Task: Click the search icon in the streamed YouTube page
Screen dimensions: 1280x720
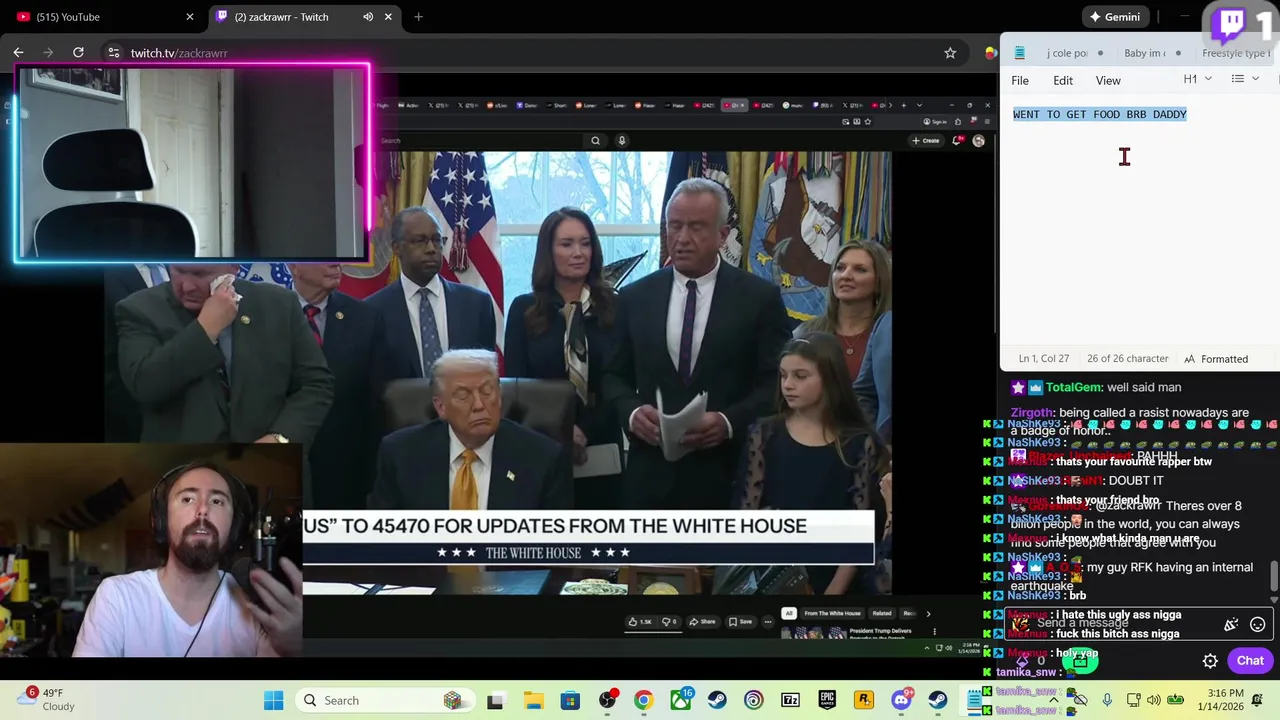Action: click(x=595, y=141)
